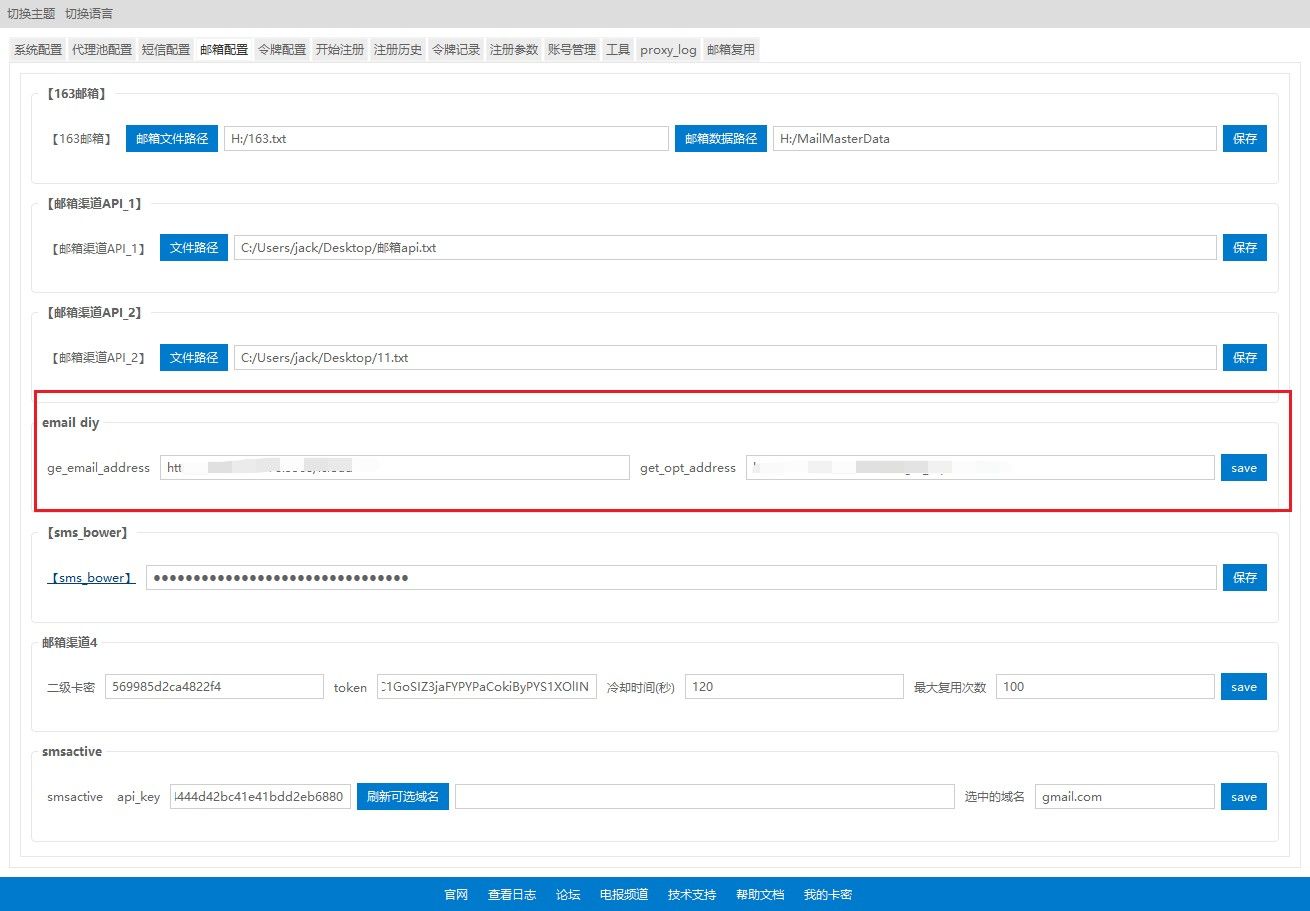Save the 163邮箱 settings
This screenshot has height=911, width=1310.
(x=1244, y=139)
